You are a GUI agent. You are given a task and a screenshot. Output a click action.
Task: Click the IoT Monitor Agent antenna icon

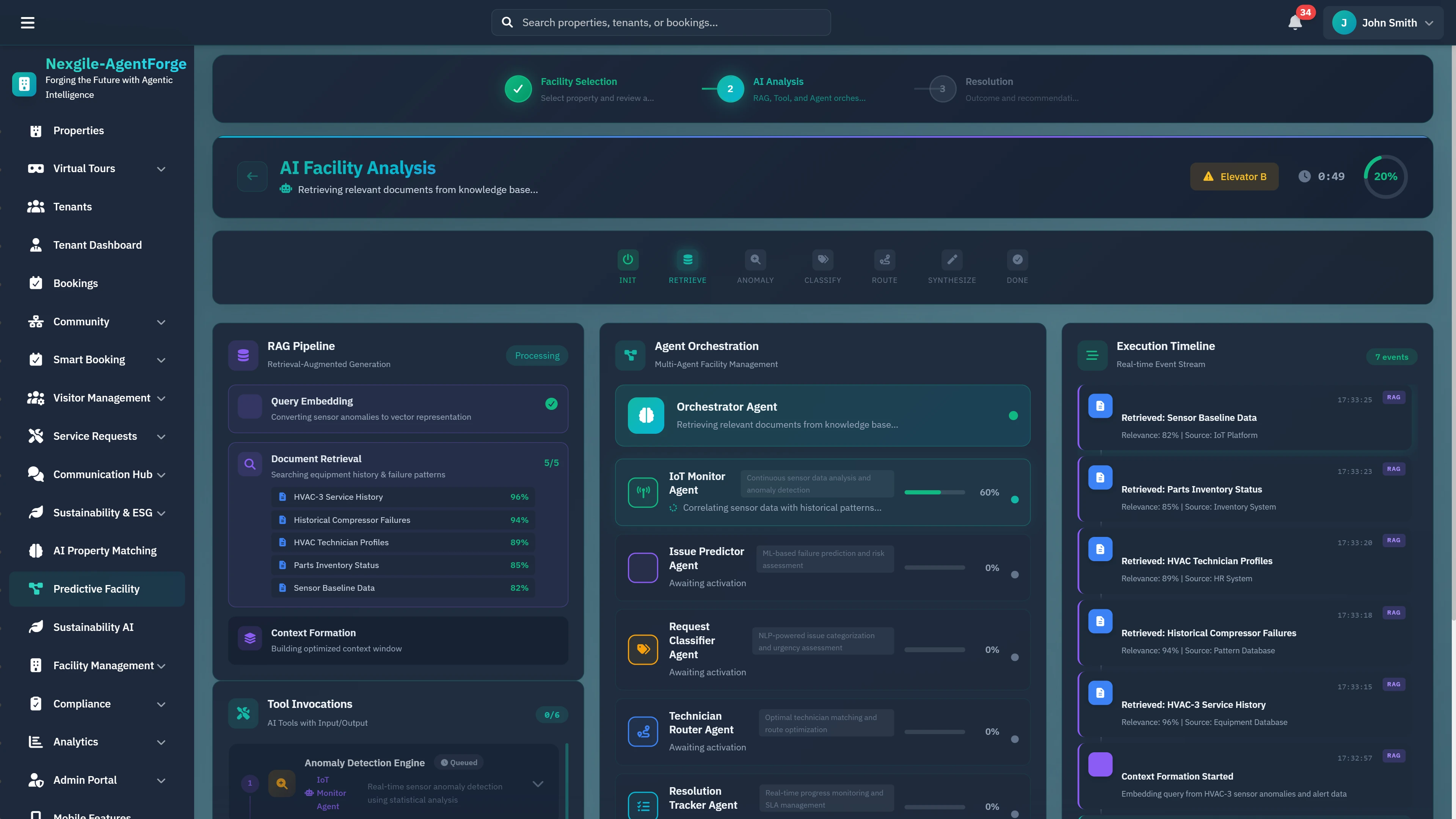click(643, 492)
